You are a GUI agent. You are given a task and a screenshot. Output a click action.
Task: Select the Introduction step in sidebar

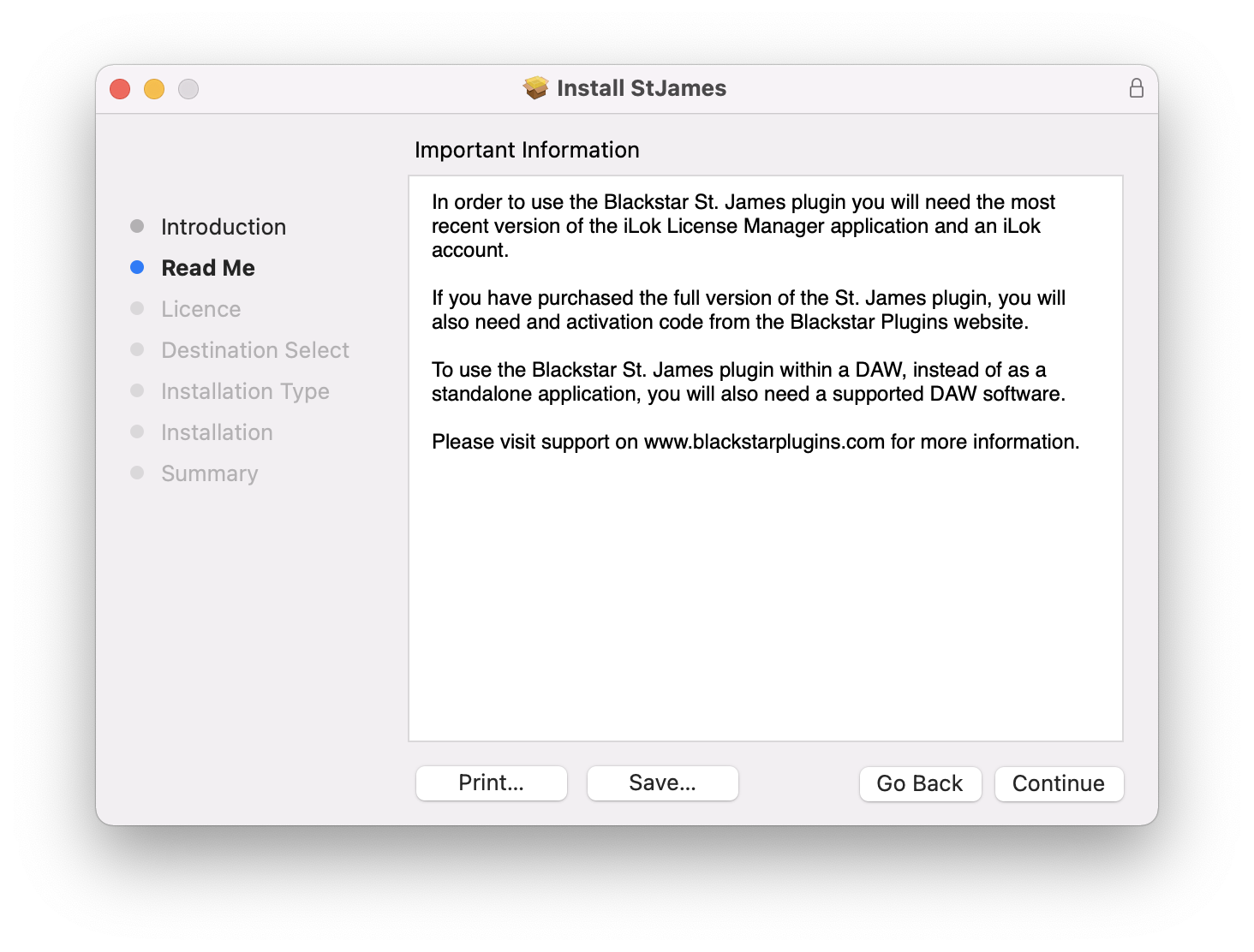(224, 227)
